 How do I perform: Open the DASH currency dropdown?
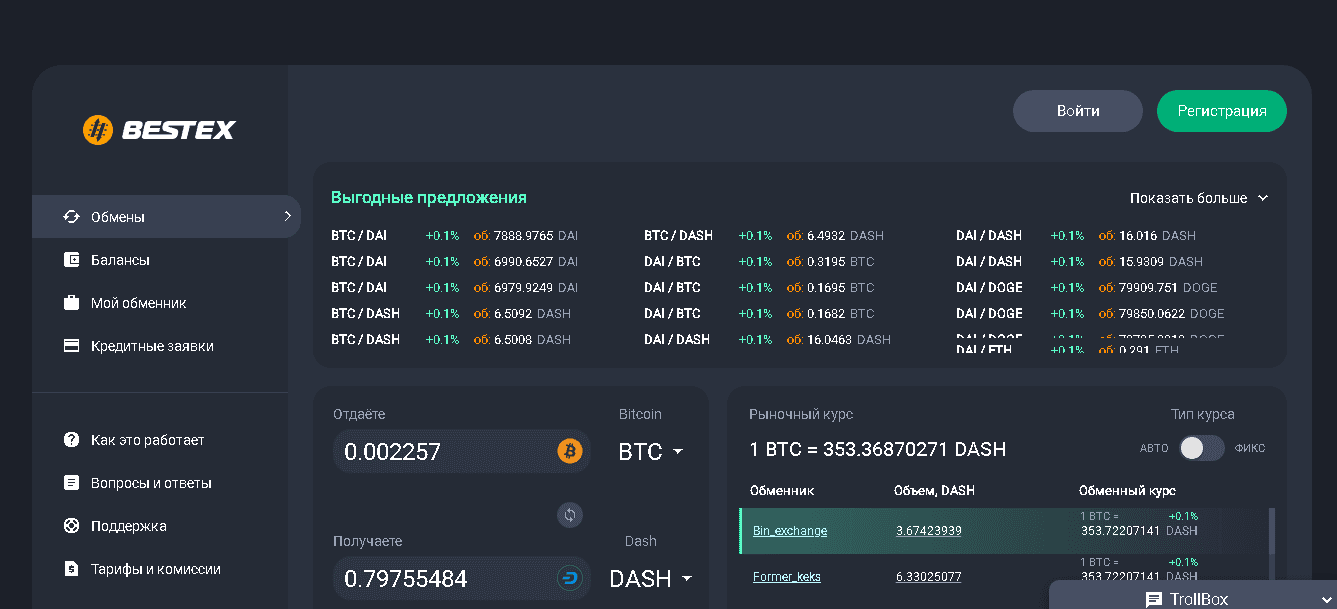pos(651,579)
